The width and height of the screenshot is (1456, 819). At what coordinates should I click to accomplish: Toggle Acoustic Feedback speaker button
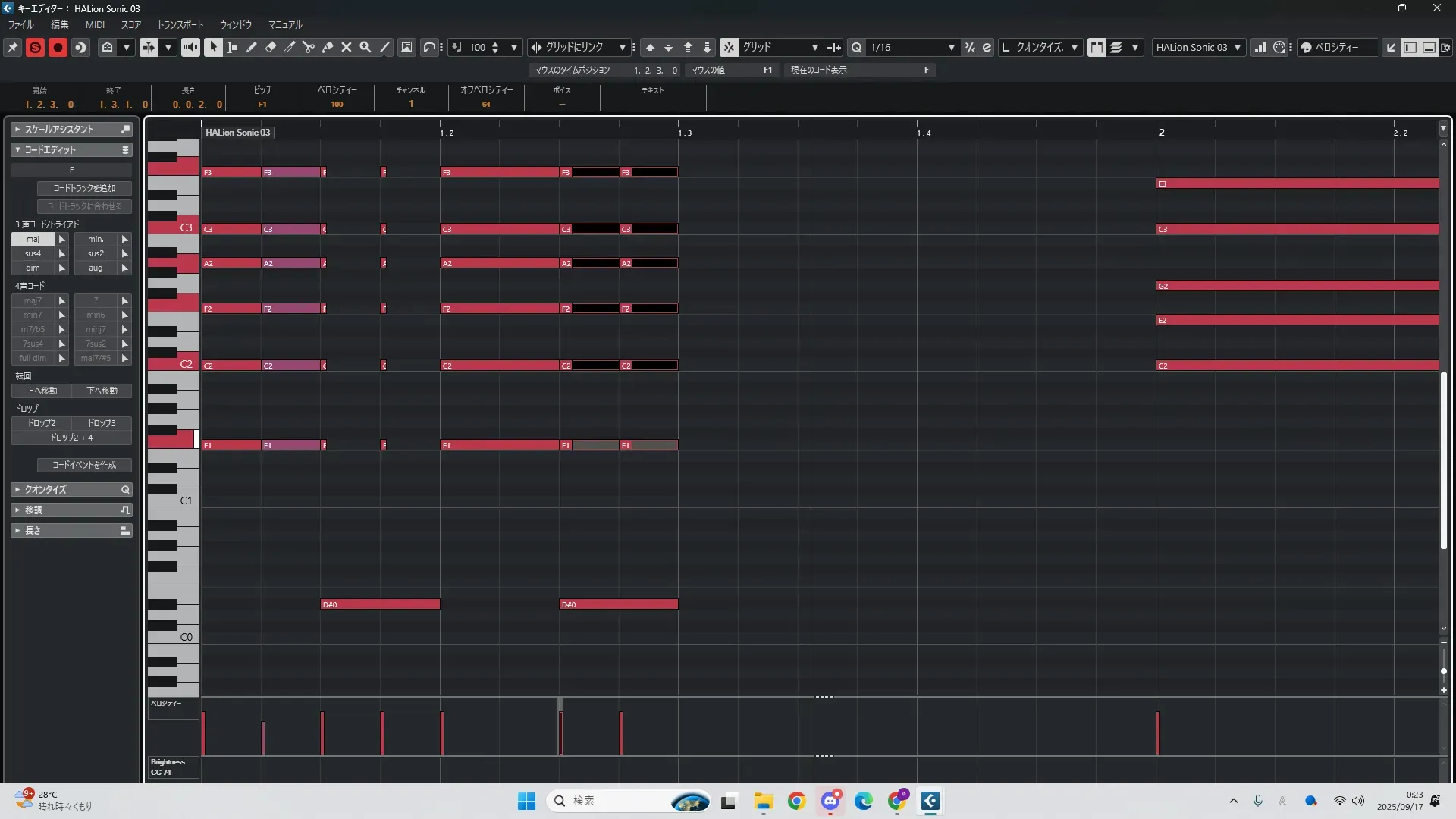pos(190,47)
